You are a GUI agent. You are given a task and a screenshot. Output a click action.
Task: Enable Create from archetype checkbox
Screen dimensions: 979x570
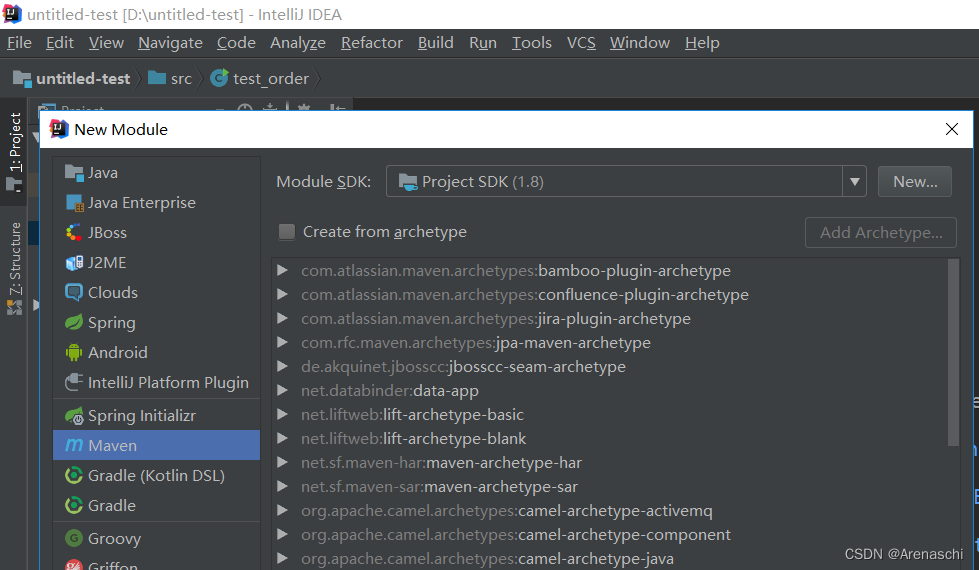(x=287, y=232)
